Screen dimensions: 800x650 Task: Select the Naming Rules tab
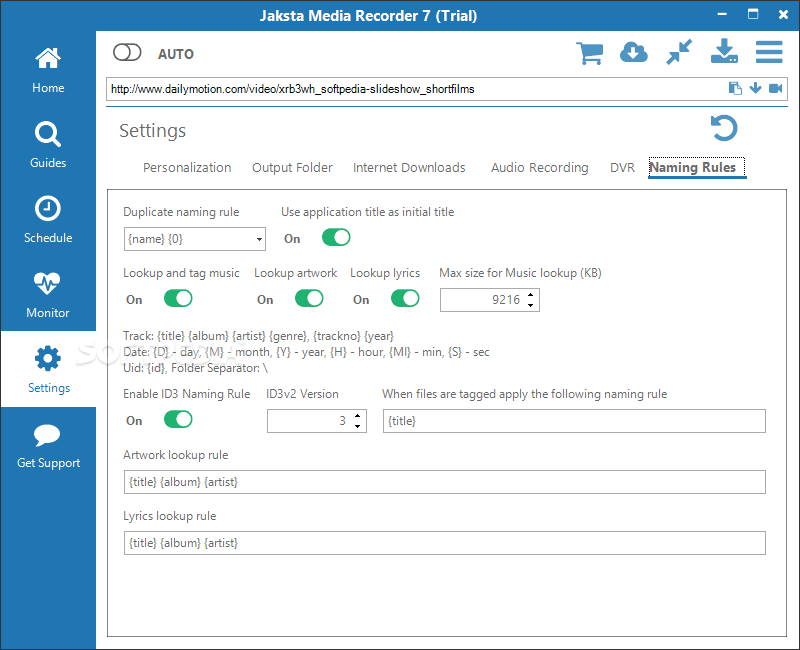pyautogui.click(x=696, y=167)
